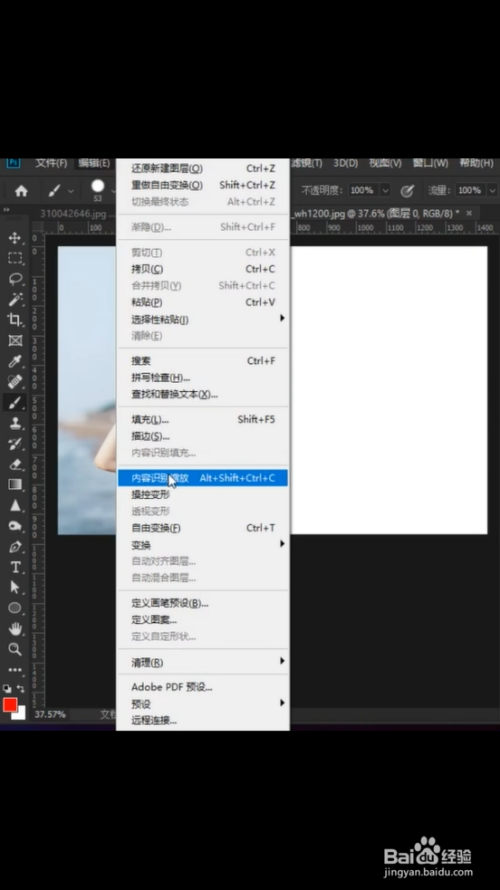Click the Home icon in options bar
The image size is (500, 890).
pos(21,191)
